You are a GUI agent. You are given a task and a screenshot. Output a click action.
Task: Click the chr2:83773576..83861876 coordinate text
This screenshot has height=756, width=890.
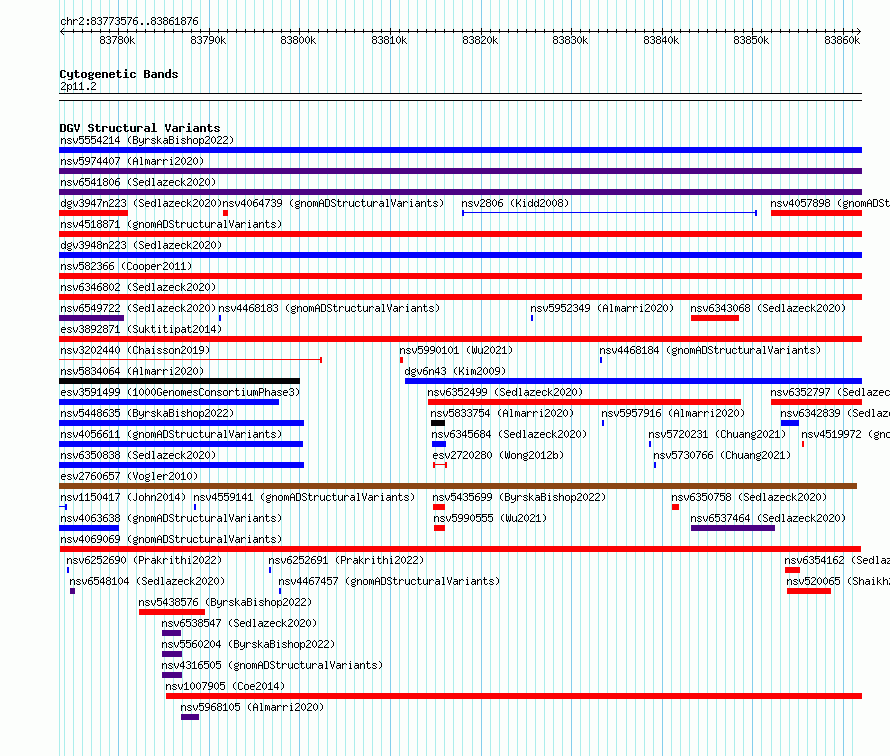(129, 21)
